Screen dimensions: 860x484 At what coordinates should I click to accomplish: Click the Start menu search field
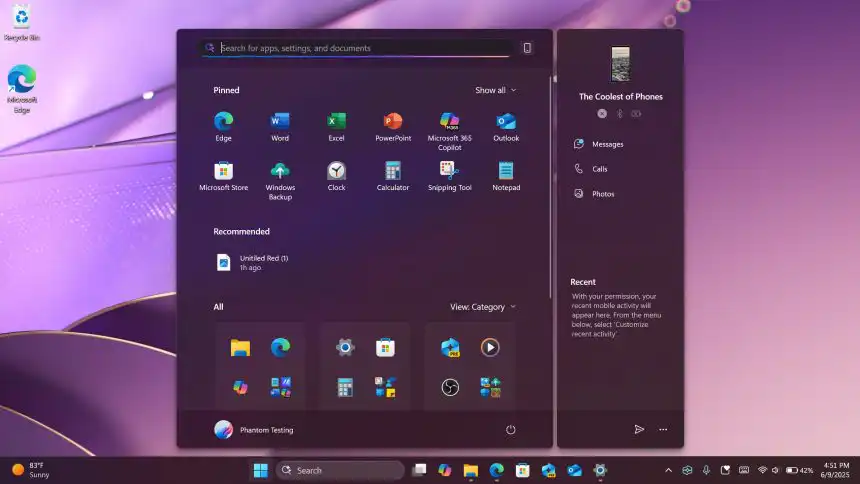360,48
